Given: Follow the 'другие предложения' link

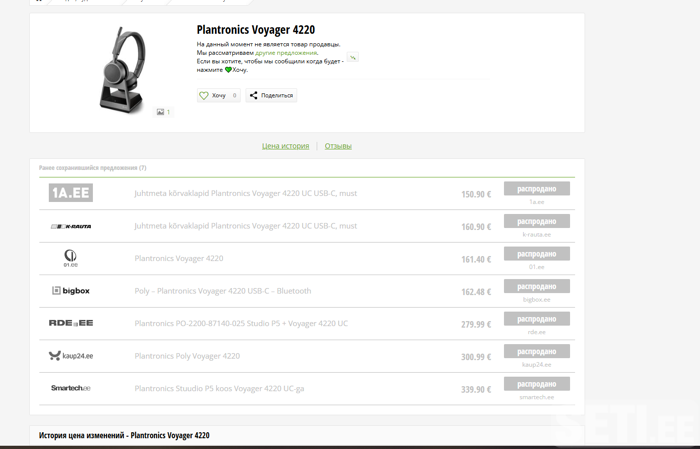Looking at the screenshot, I should click(x=286, y=53).
